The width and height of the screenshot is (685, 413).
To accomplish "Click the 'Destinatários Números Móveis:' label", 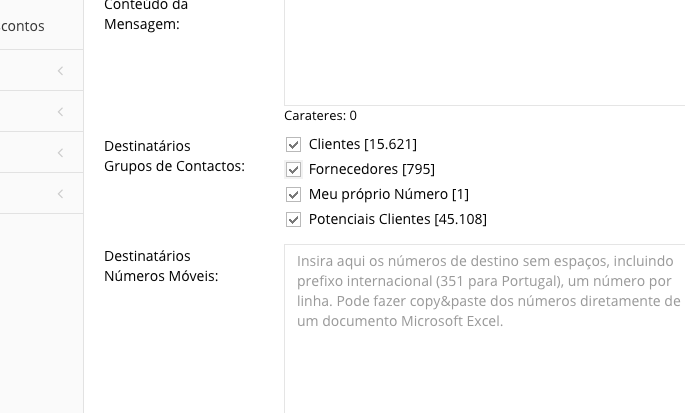I will pyautogui.click(x=161, y=266).
